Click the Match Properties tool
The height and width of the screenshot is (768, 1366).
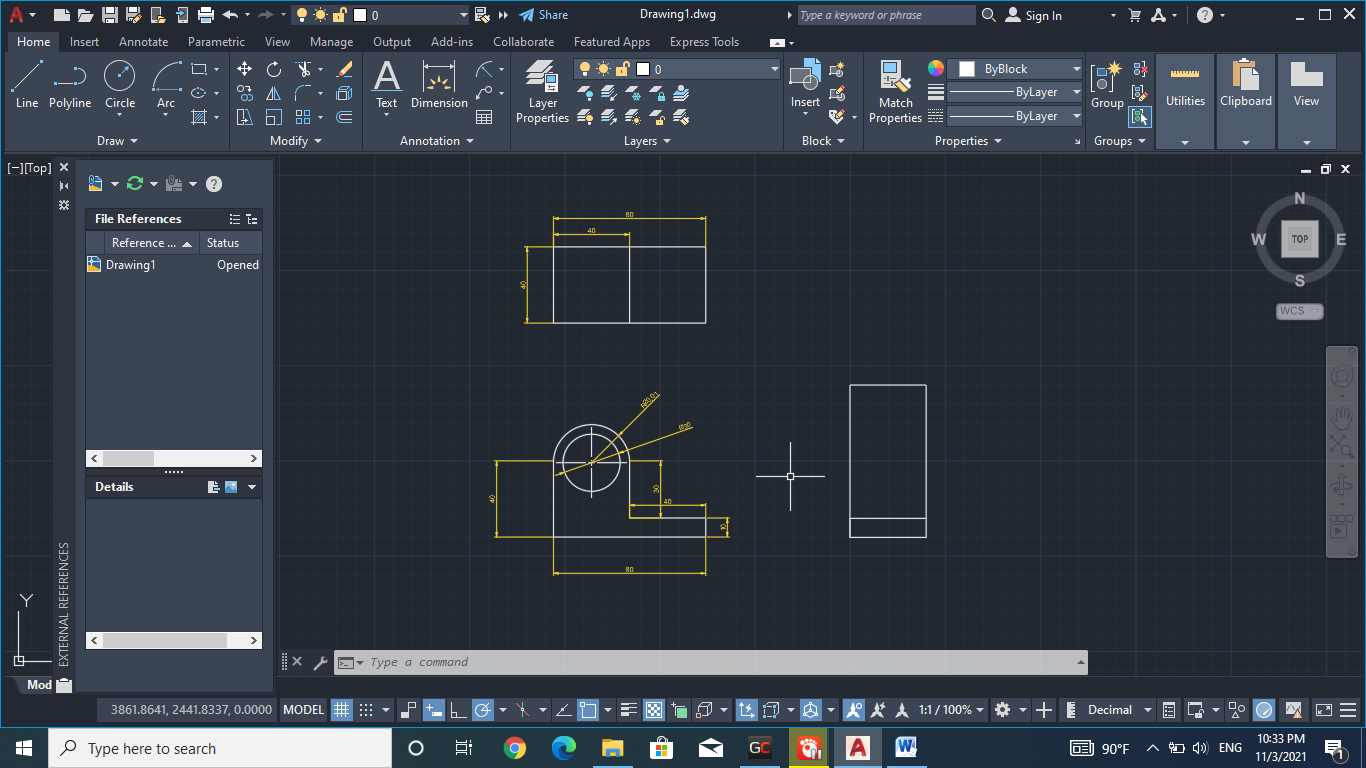pyautogui.click(x=895, y=92)
